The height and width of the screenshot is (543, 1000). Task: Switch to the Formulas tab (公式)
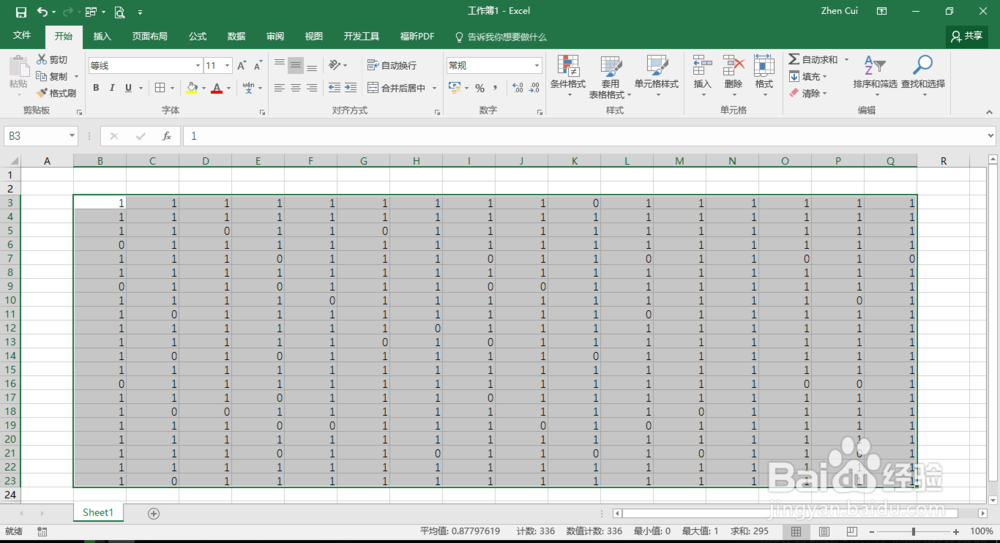point(198,36)
